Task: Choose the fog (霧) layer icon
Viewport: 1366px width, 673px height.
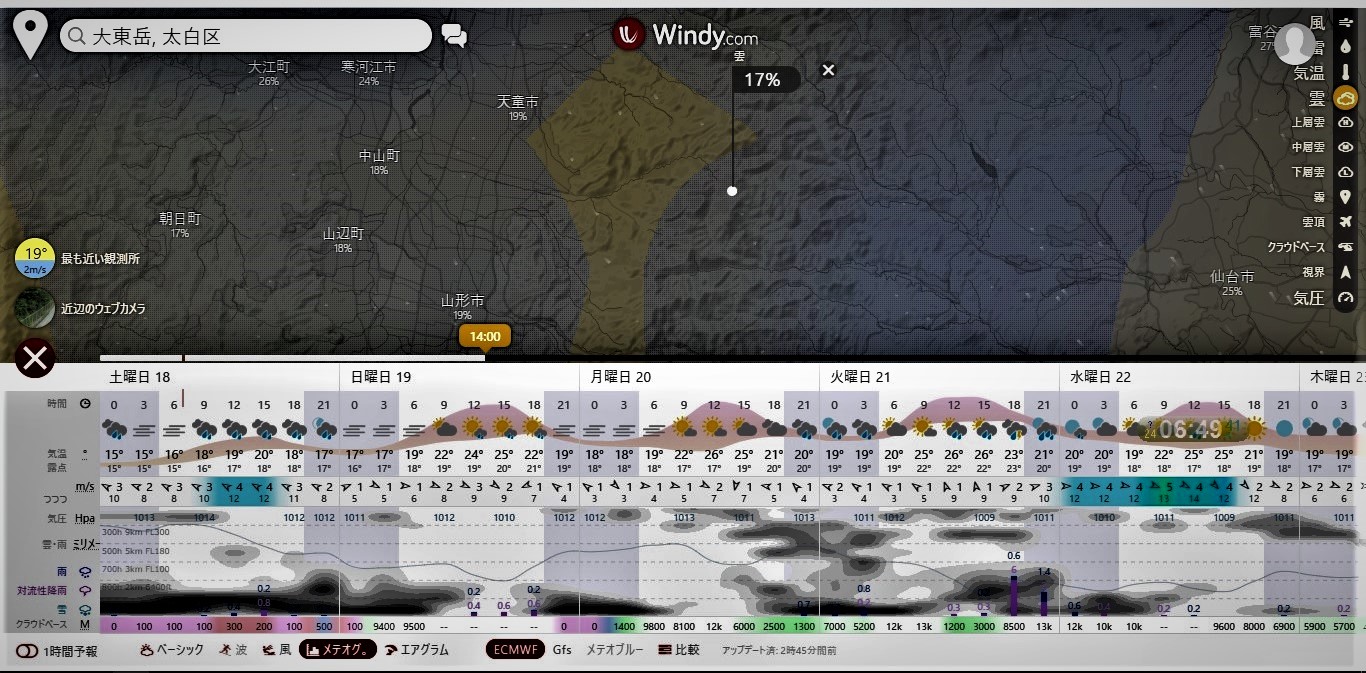Action: (1345, 197)
